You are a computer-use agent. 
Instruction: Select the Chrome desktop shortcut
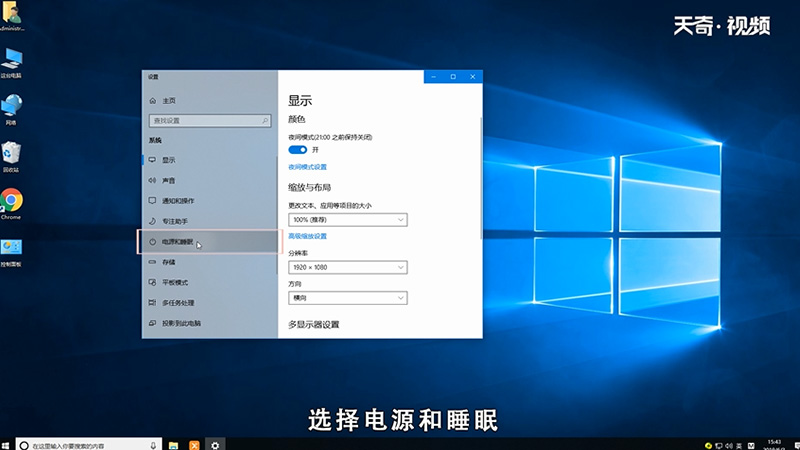tap(11, 204)
